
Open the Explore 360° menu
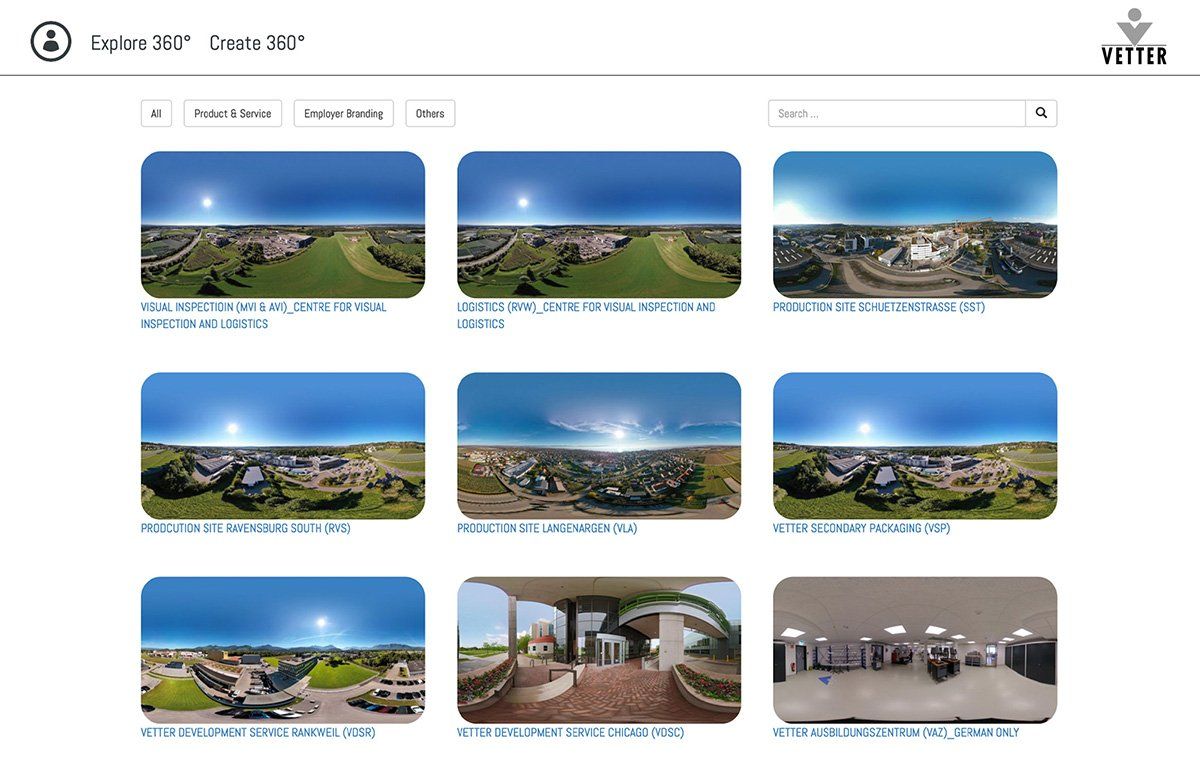[x=141, y=43]
